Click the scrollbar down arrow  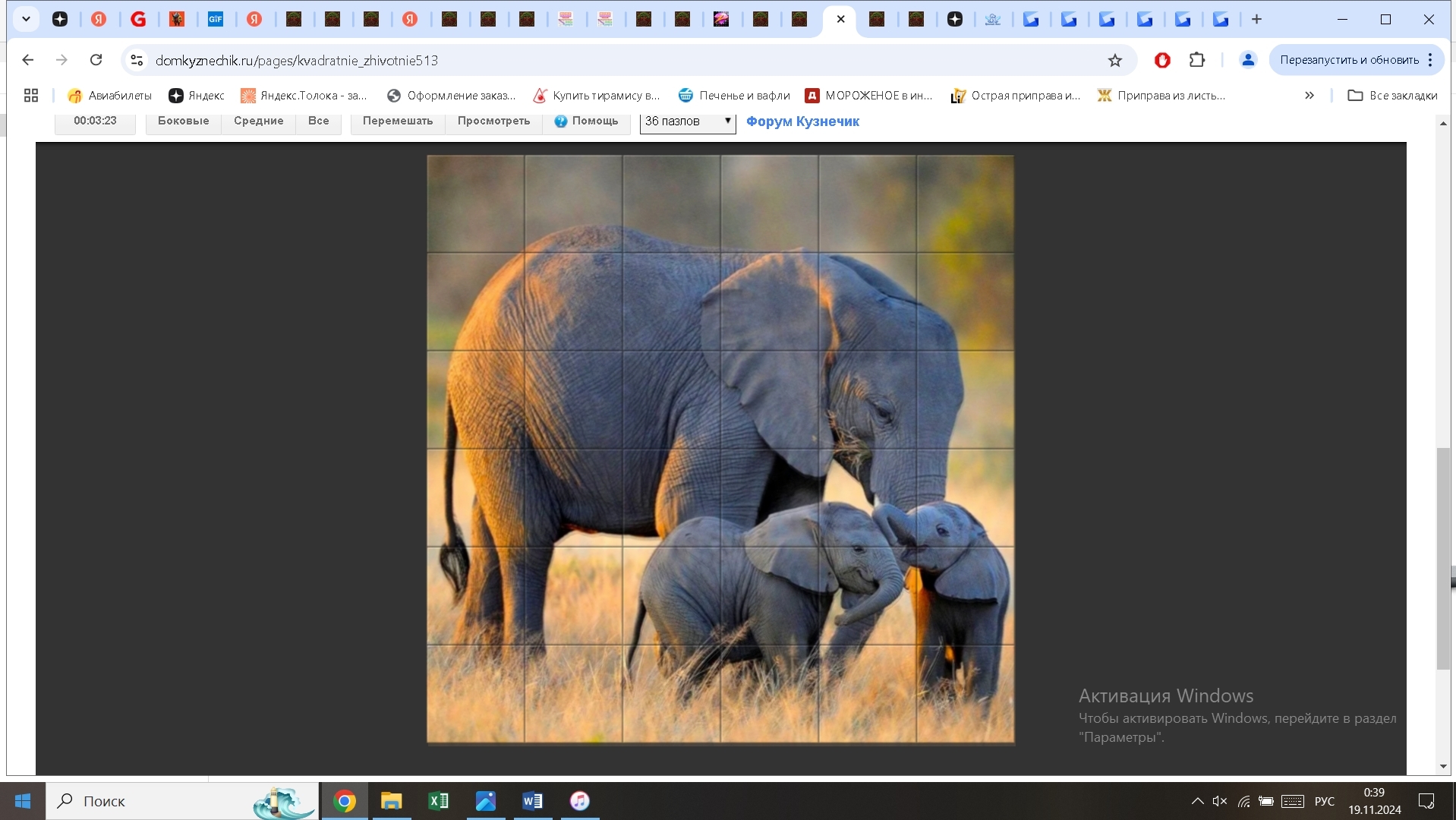coord(1443,767)
